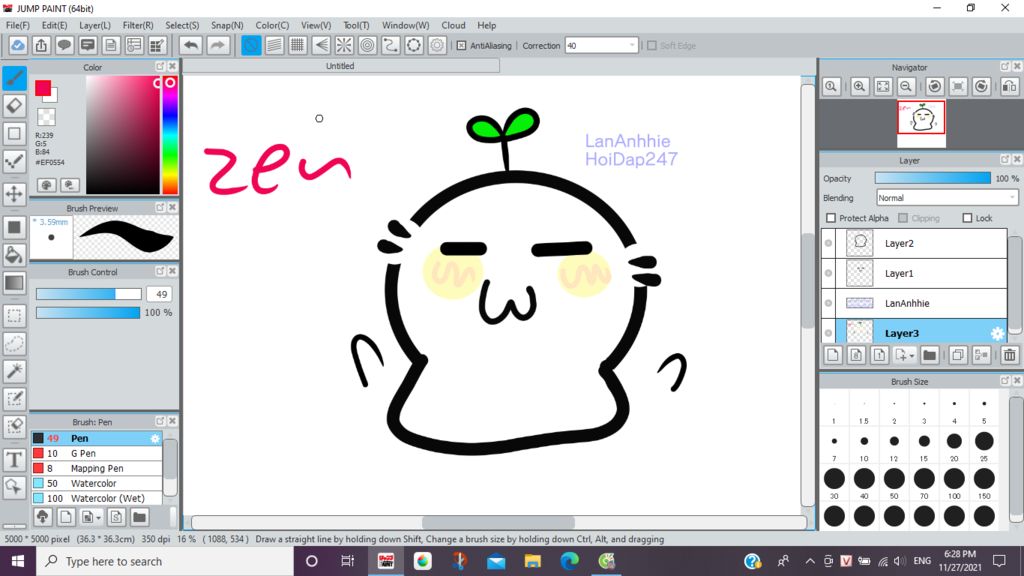The height and width of the screenshot is (576, 1024).
Task: Zoom in using Navigator icon
Action: click(x=859, y=86)
